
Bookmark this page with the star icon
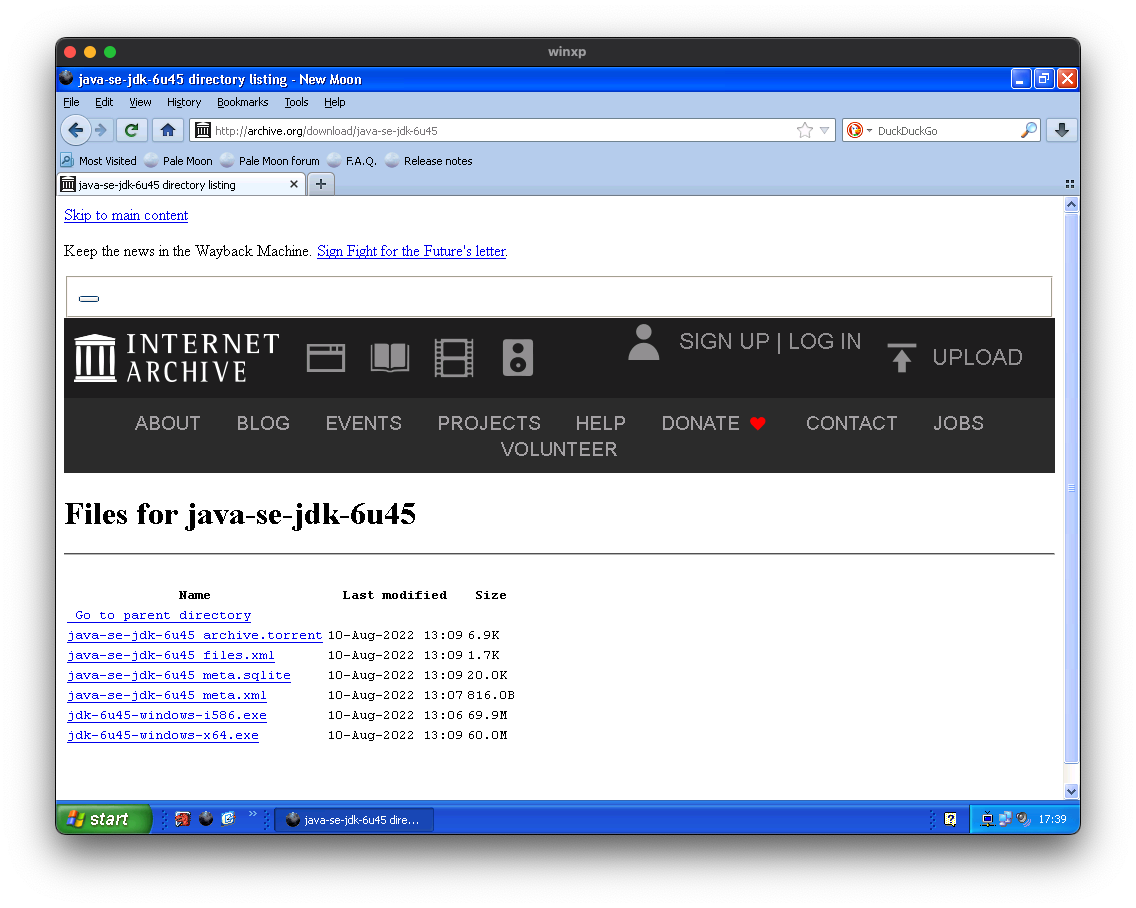pyautogui.click(x=804, y=130)
